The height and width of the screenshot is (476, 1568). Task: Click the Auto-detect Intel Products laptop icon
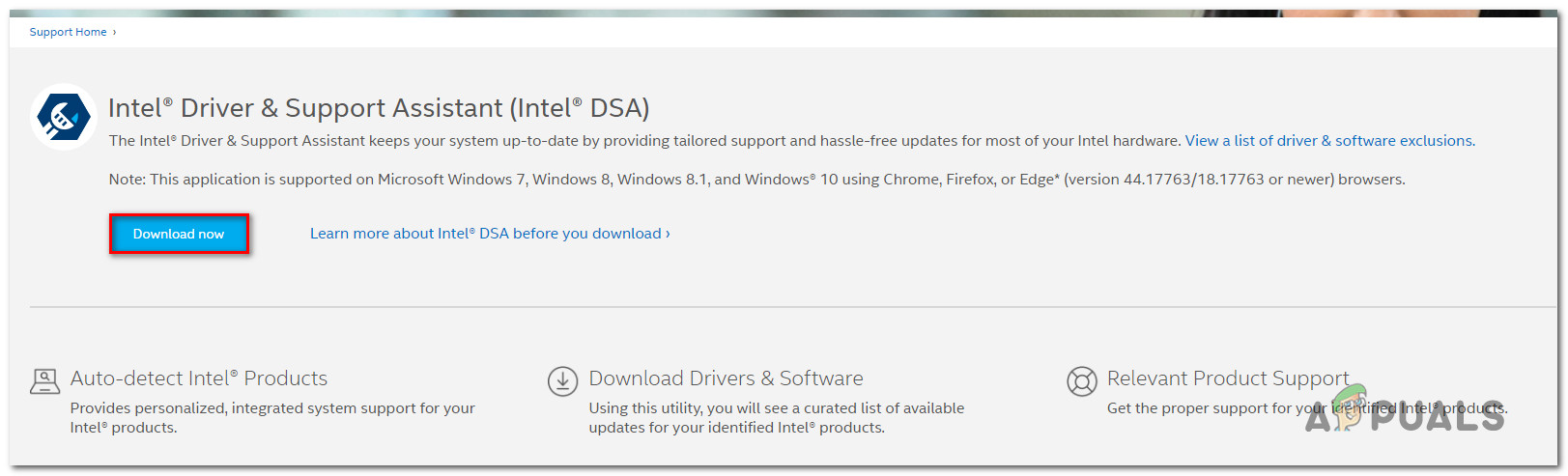pyautogui.click(x=44, y=381)
